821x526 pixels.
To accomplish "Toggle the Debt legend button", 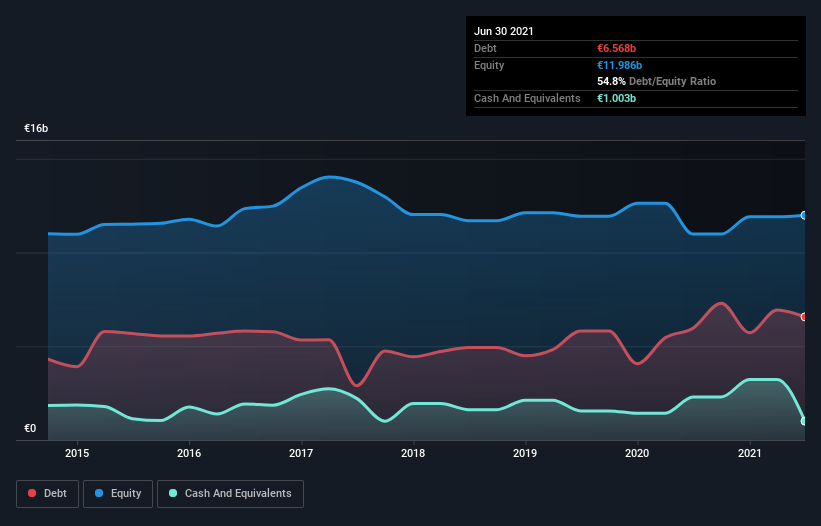I will pos(47,494).
